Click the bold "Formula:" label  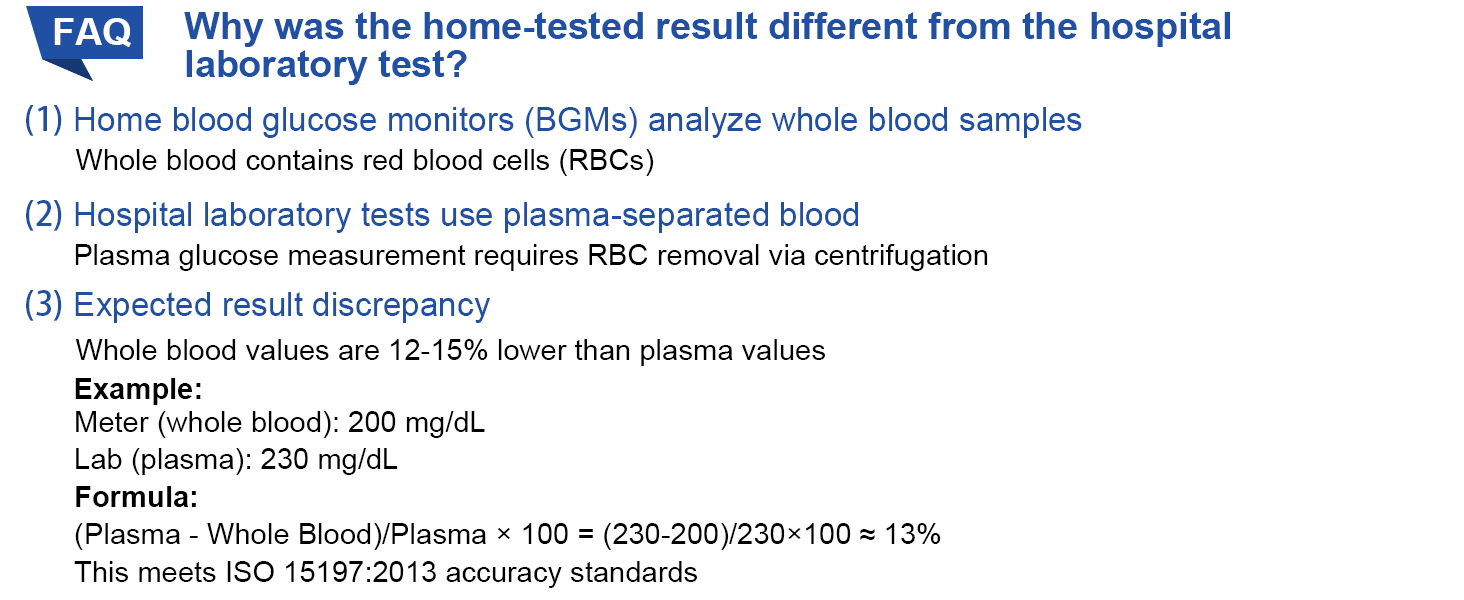coord(136,497)
